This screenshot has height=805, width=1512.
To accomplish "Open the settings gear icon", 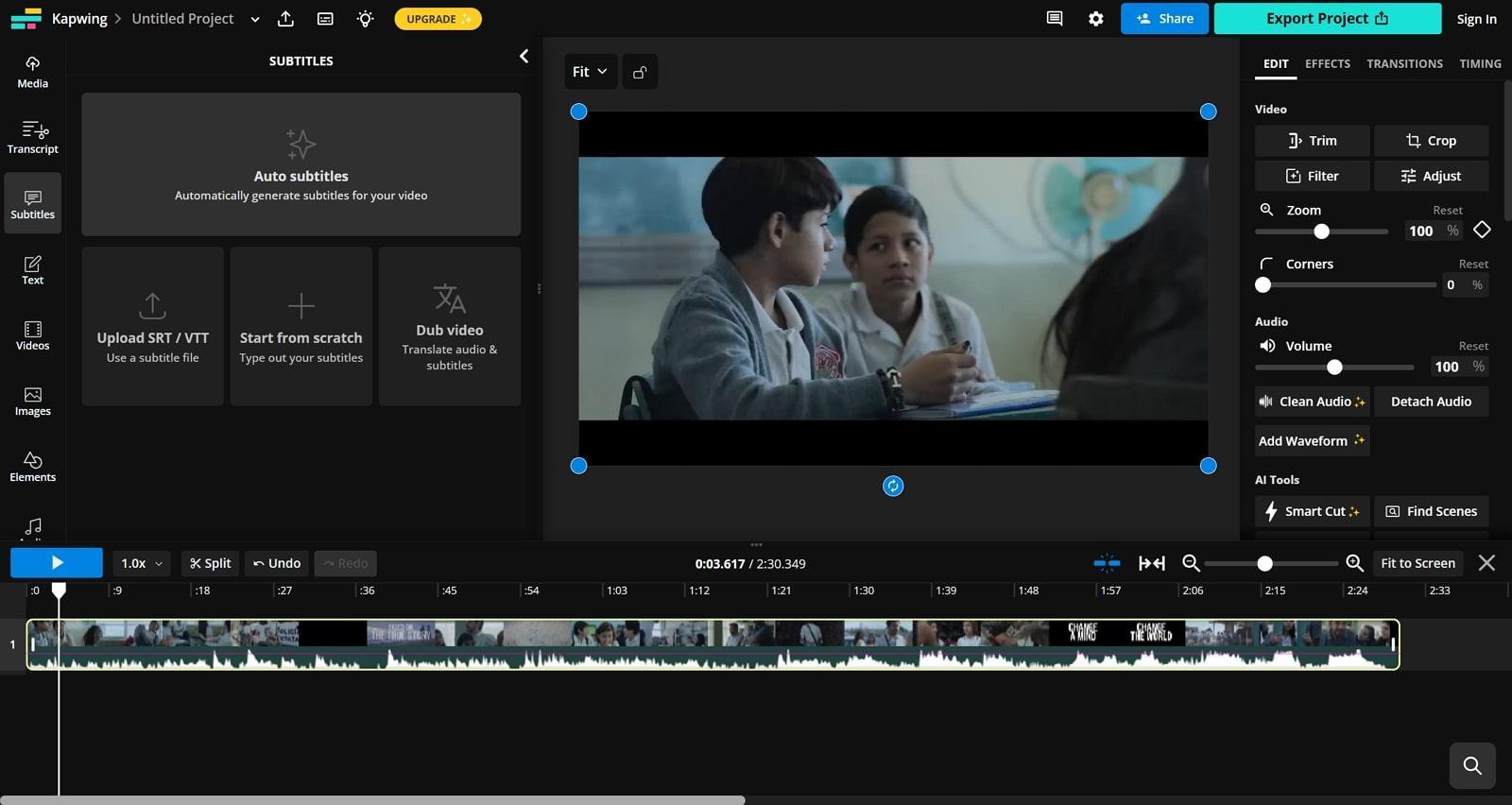I will pyautogui.click(x=1095, y=18).
